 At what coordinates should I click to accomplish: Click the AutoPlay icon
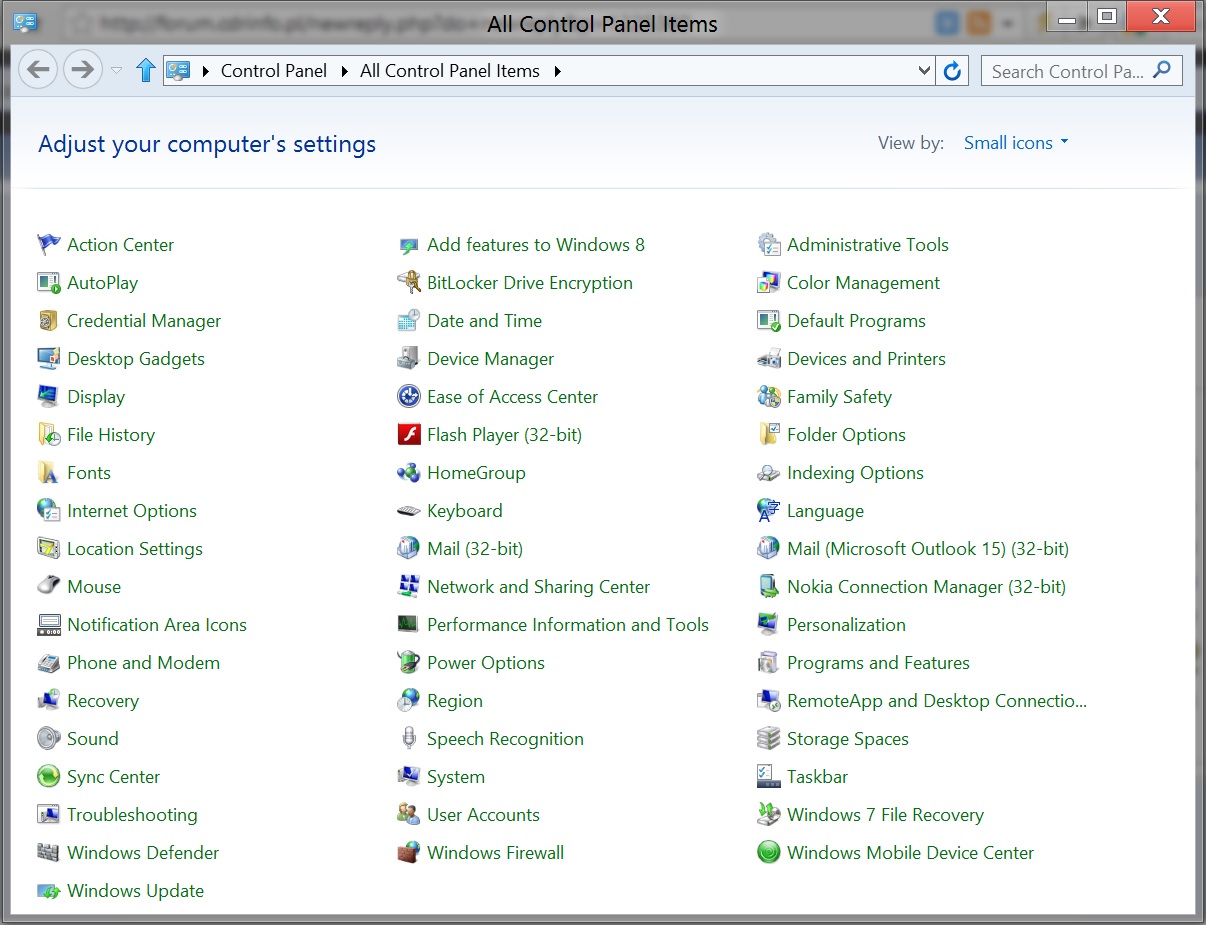click(48, 282)
